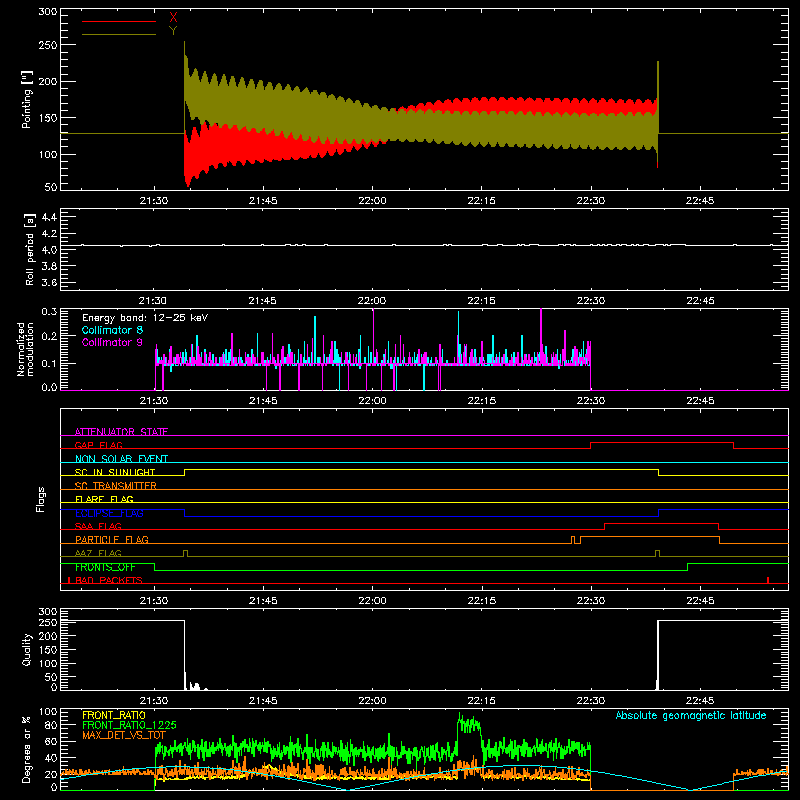800x800 pixels.
Task: Select the green FRONT_RATIO_1225 legend label
Action: click(x=129, y=725)
